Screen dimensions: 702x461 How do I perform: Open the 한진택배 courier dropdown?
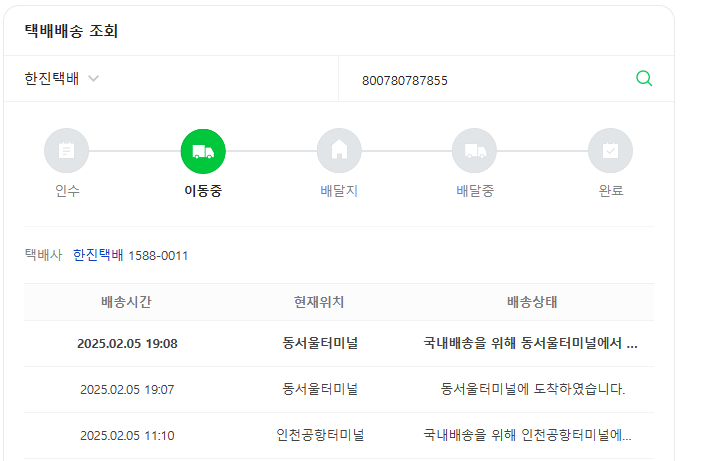click(x=61, y=79)
